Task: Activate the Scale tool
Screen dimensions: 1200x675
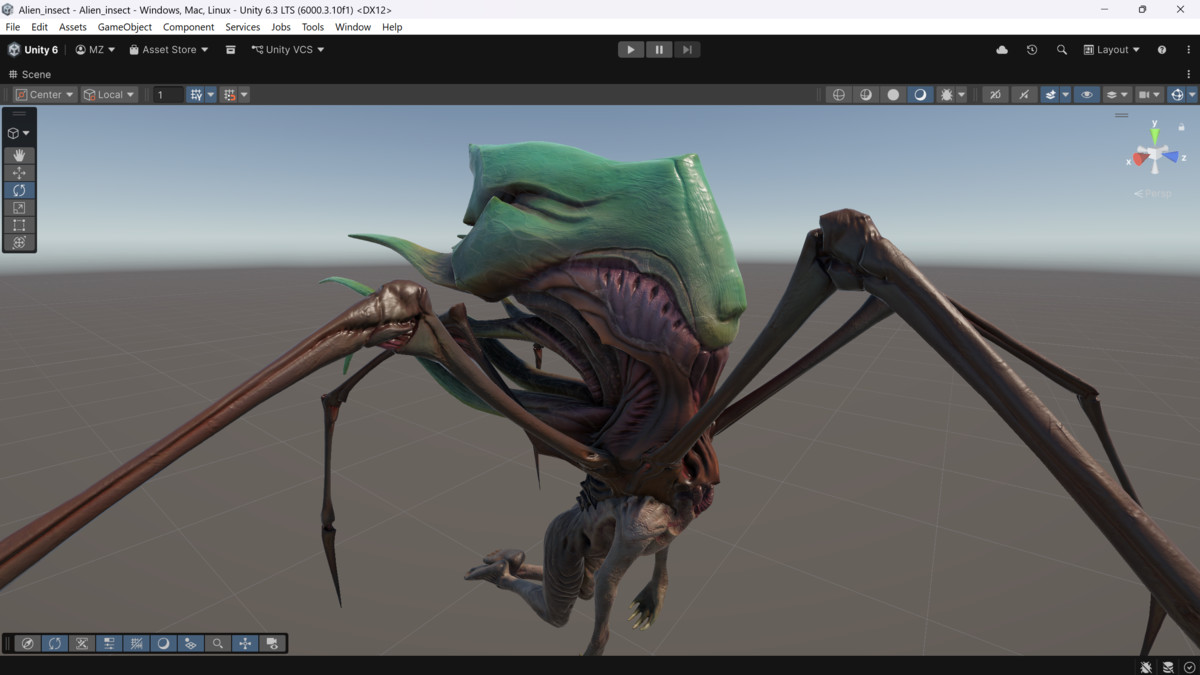Action: (19, 207)
